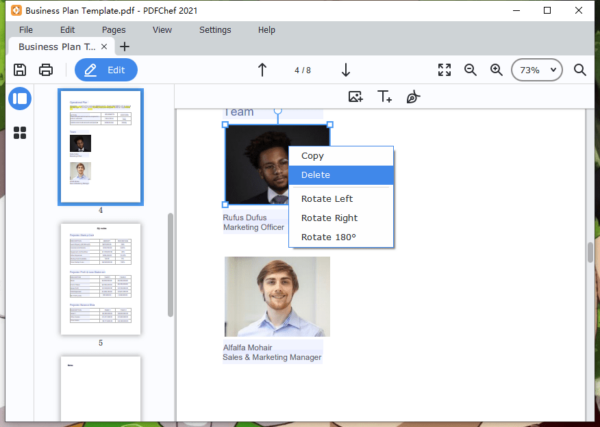Click bottom-left resize handle of selected photo

[x=225, y=204]
